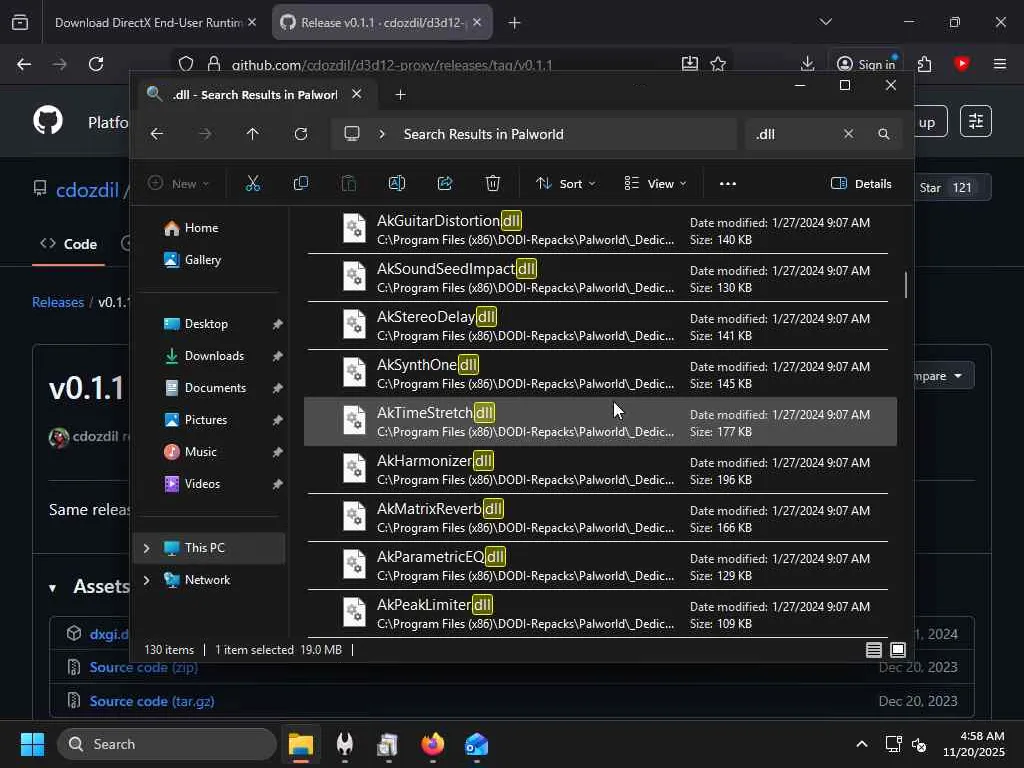The image size is (1024, 768).
Task: Click the red YouTube extension icon
Action: [x=961, y=64]
